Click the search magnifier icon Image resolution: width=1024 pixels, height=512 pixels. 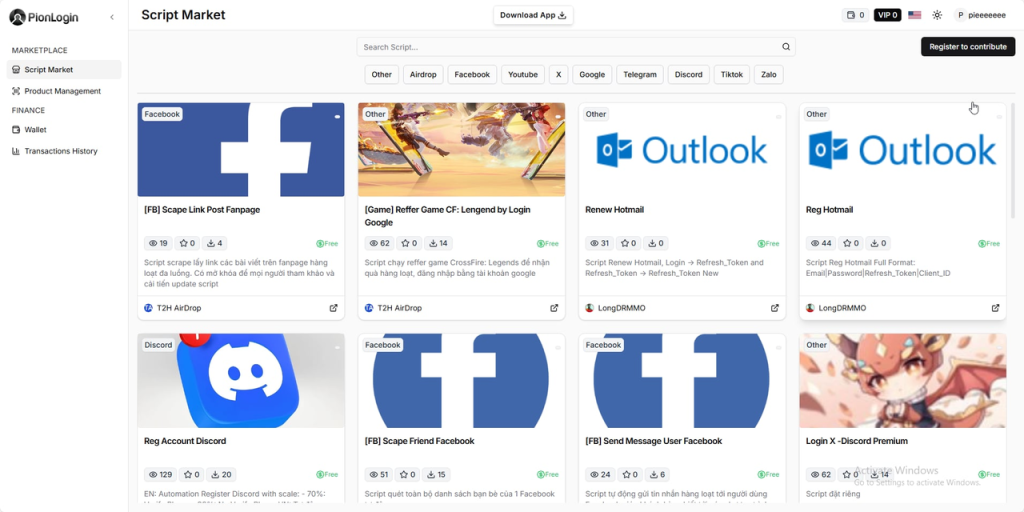(x=786, y=47)
